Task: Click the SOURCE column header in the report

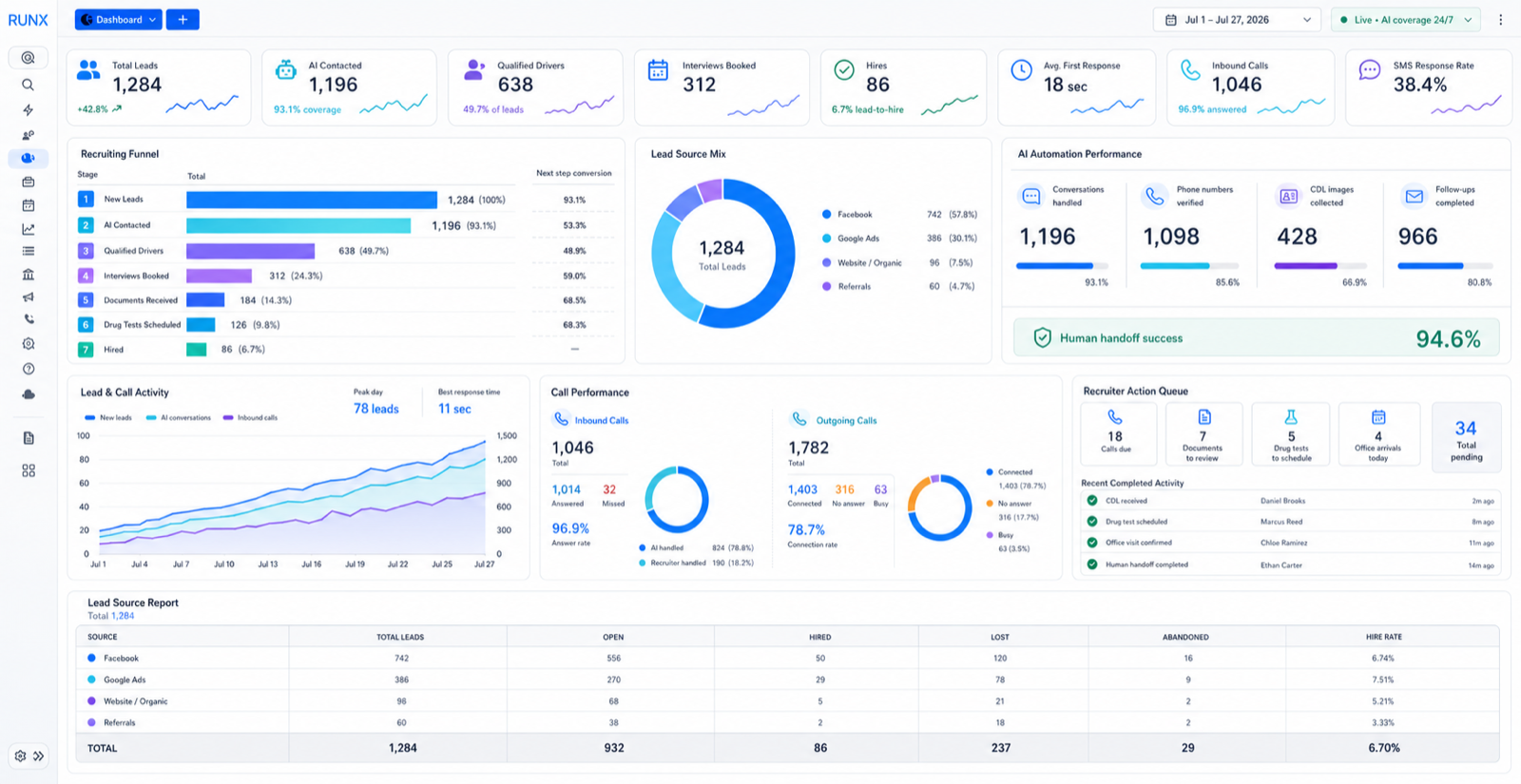Action: [103, 637]
